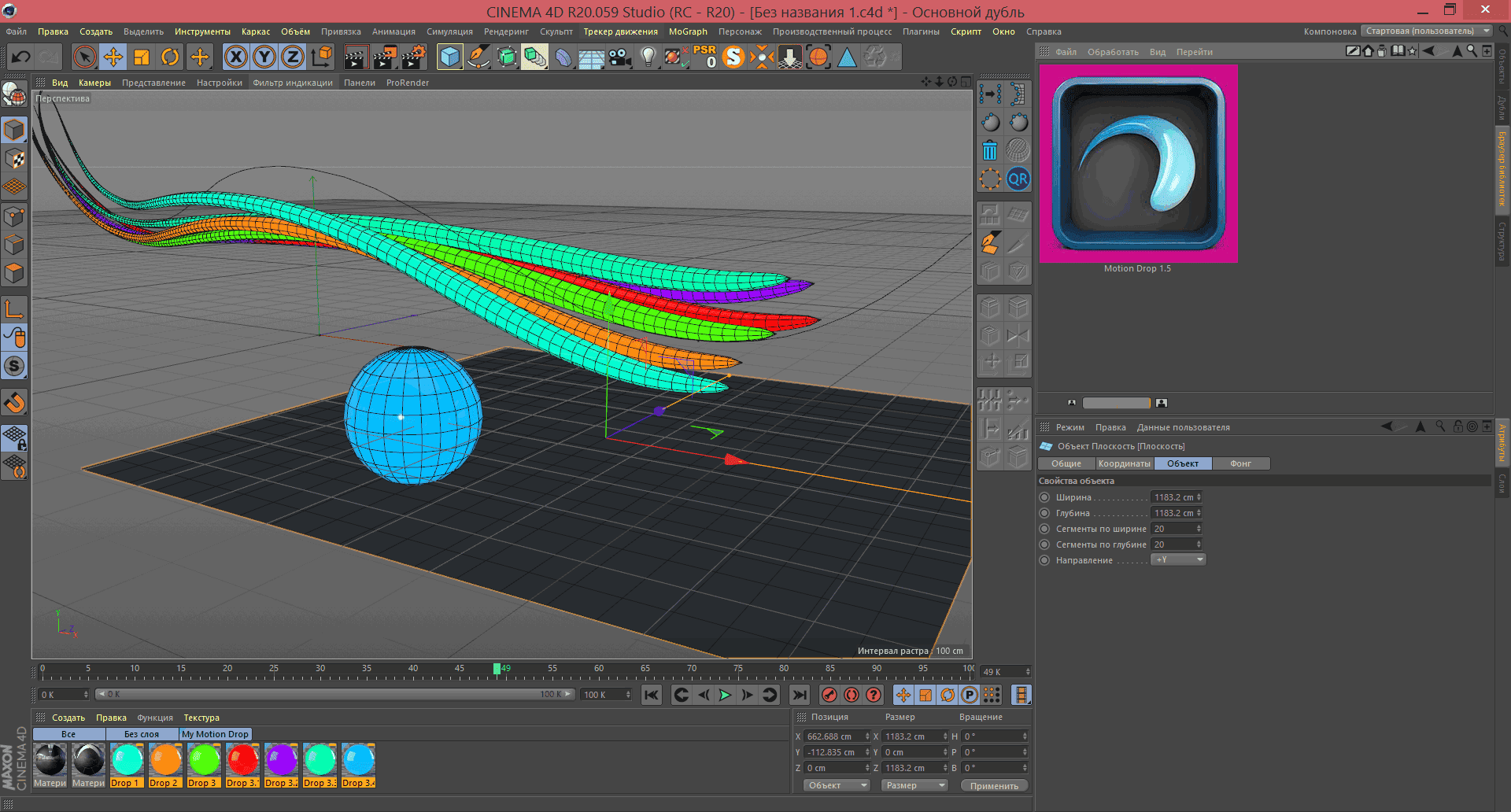The width and height of the screenshot is (1511, 812).
Task: Play animation forward
Action: click(x=725, y=695)
